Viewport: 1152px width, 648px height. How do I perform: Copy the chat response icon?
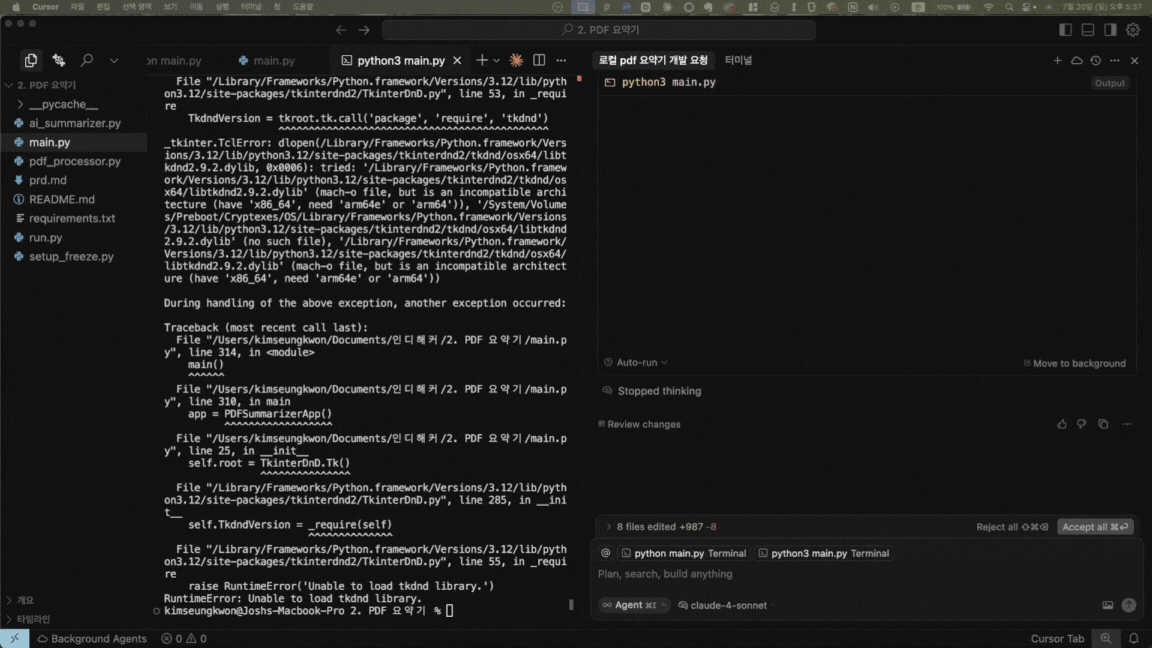pyautogui.click(x=1103, y=424)
